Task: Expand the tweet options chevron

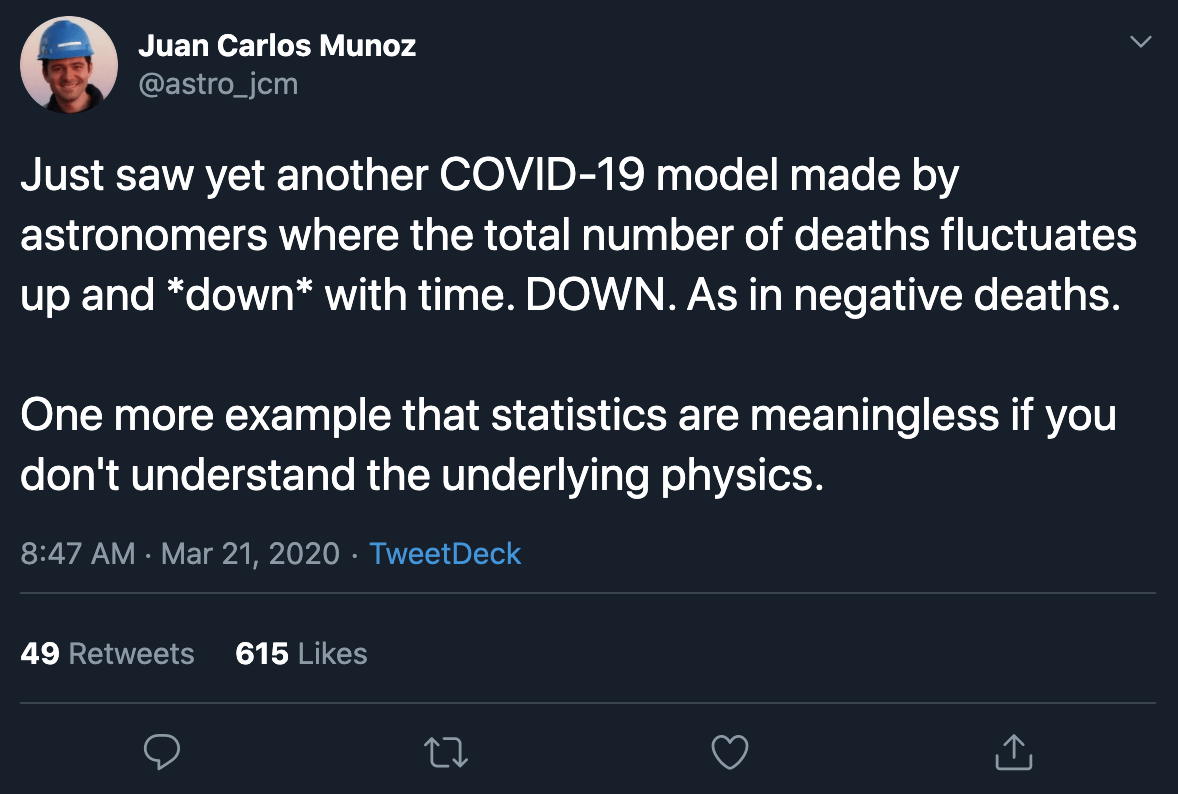Action: [1139, 42]
